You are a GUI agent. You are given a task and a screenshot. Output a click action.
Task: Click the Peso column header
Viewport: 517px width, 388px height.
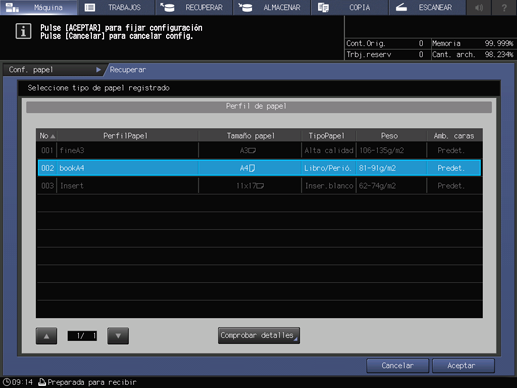[391, 136]
